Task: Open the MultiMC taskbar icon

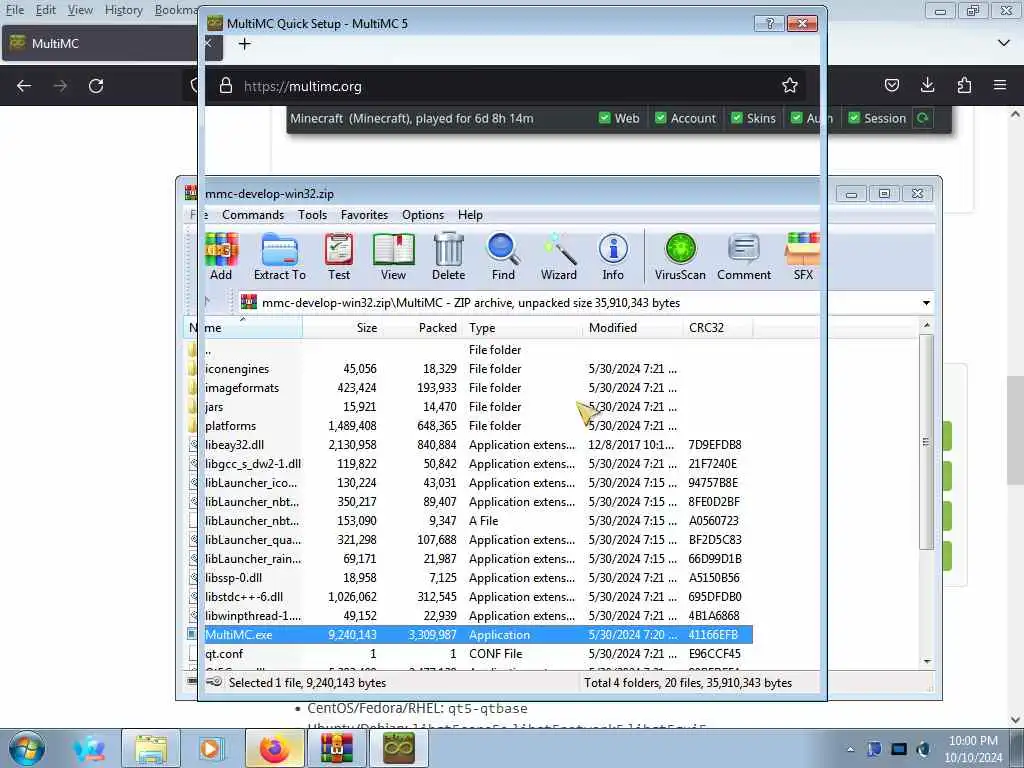Action: coord(398,748)
